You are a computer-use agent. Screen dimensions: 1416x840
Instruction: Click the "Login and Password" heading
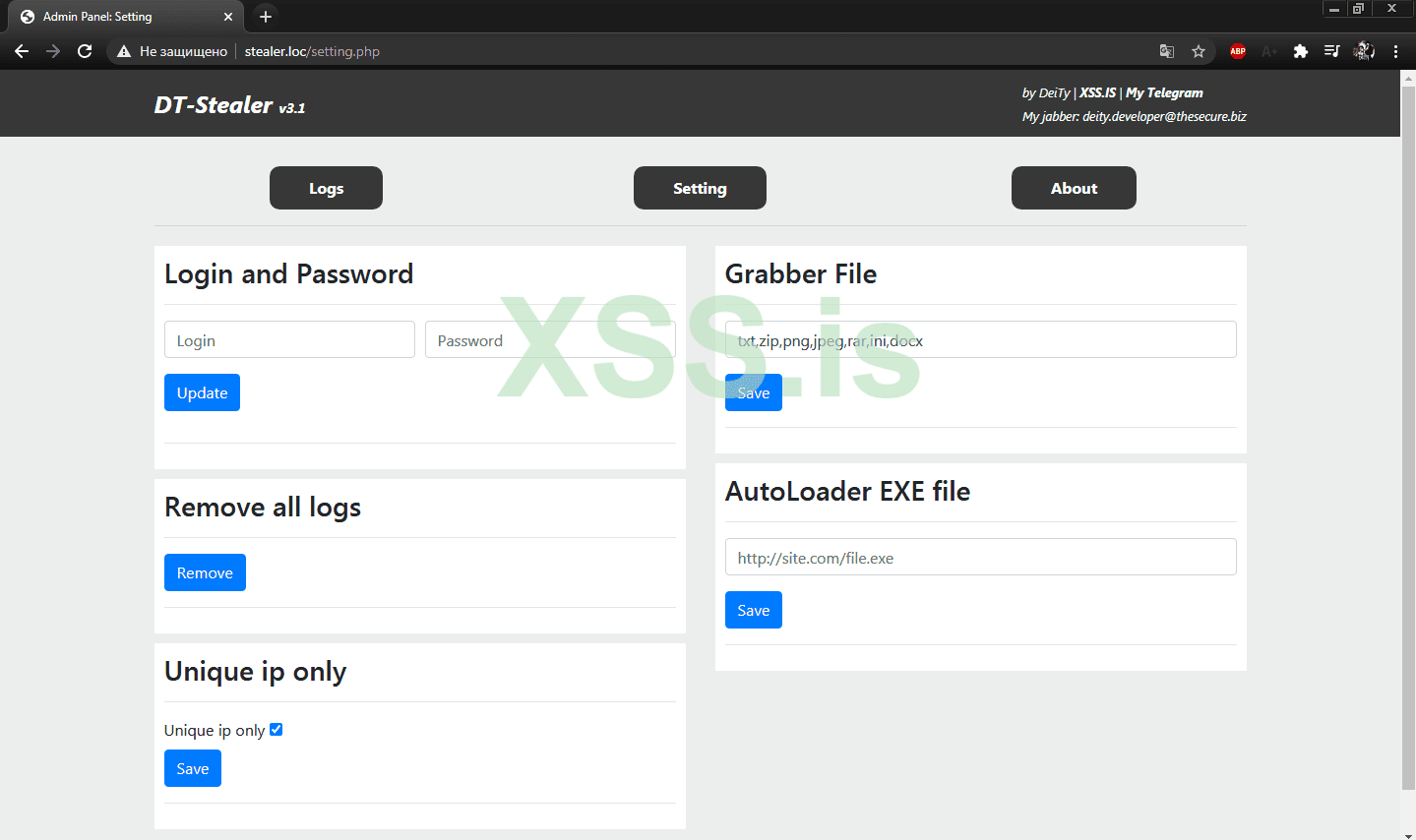pos(288,273)
